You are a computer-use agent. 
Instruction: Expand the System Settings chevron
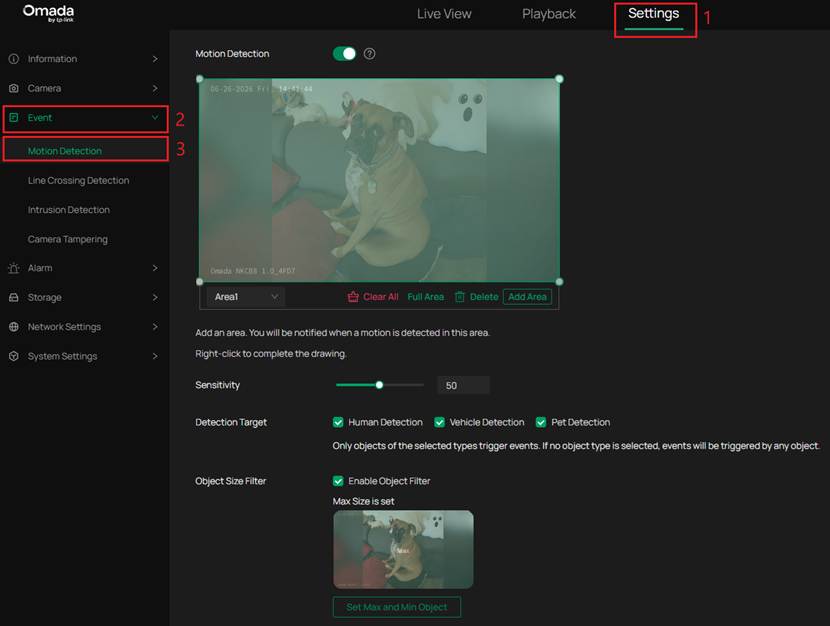click(155, 356)
